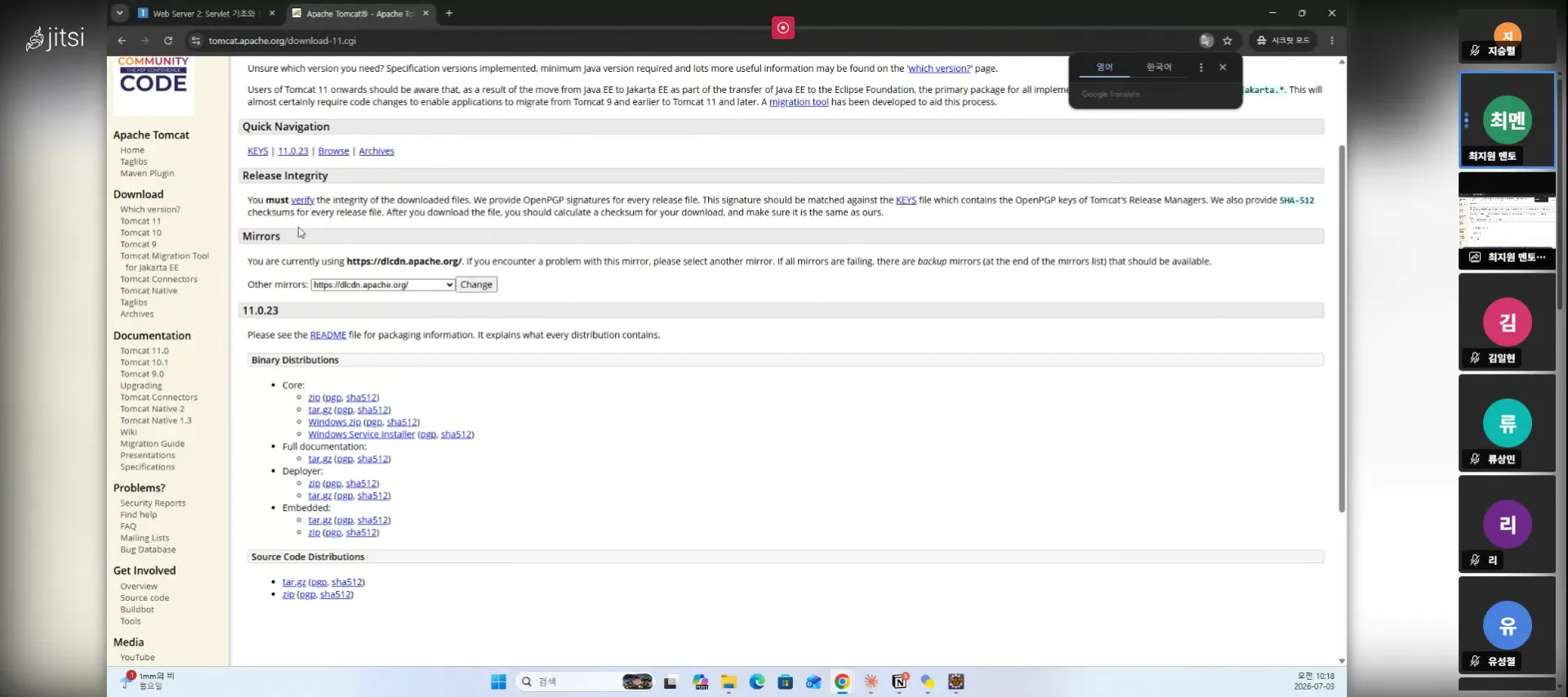The height and width of the screenshot is (697, 1568).
Task: Go back in the browser
Action: click(122, 40)
